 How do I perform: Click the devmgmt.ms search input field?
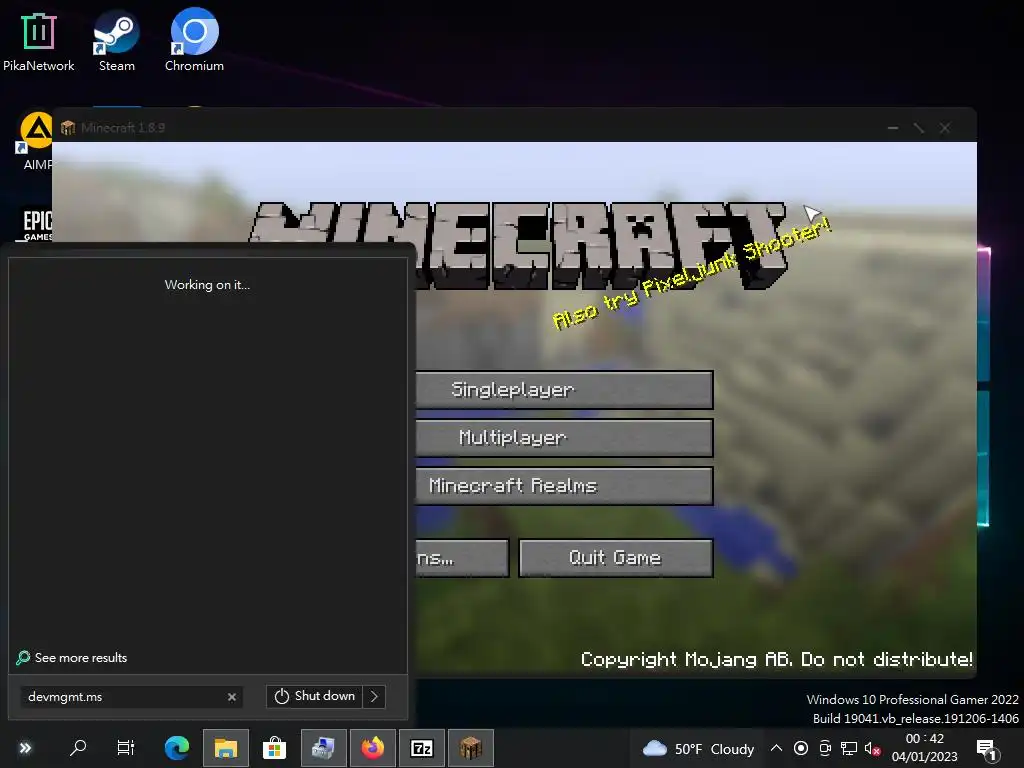pos(124,697)
